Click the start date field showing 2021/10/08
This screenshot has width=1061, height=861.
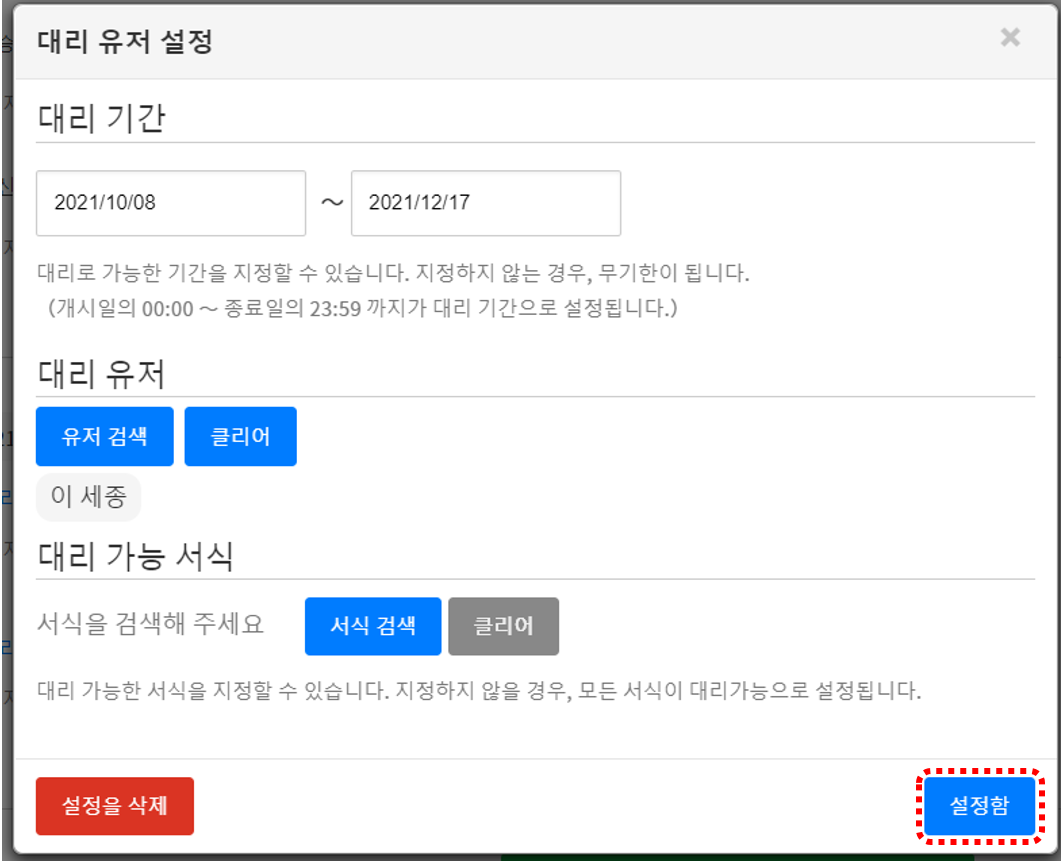coord(170,203)
